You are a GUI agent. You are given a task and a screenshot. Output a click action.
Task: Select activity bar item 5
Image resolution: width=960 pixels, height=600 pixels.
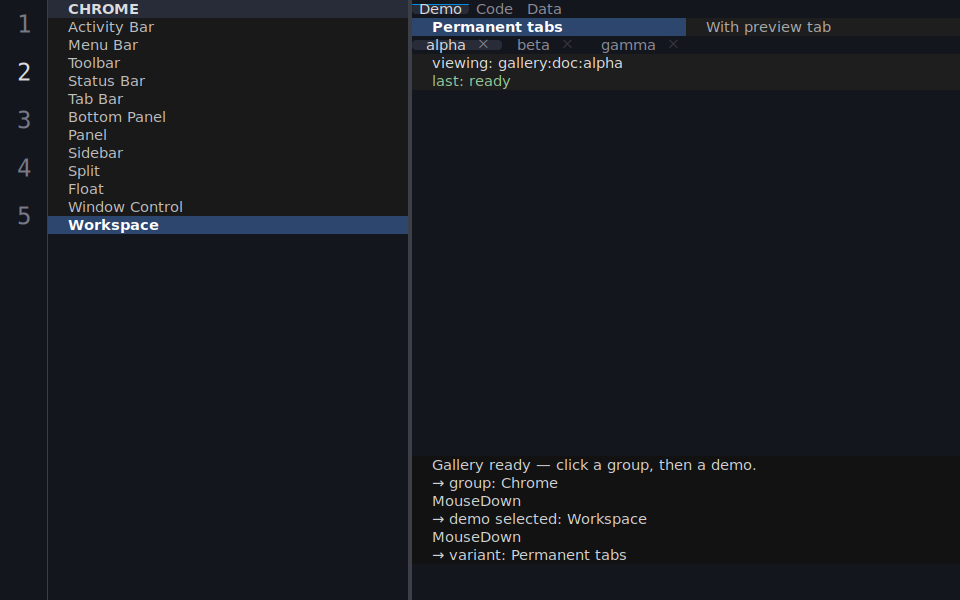[24, 215]
